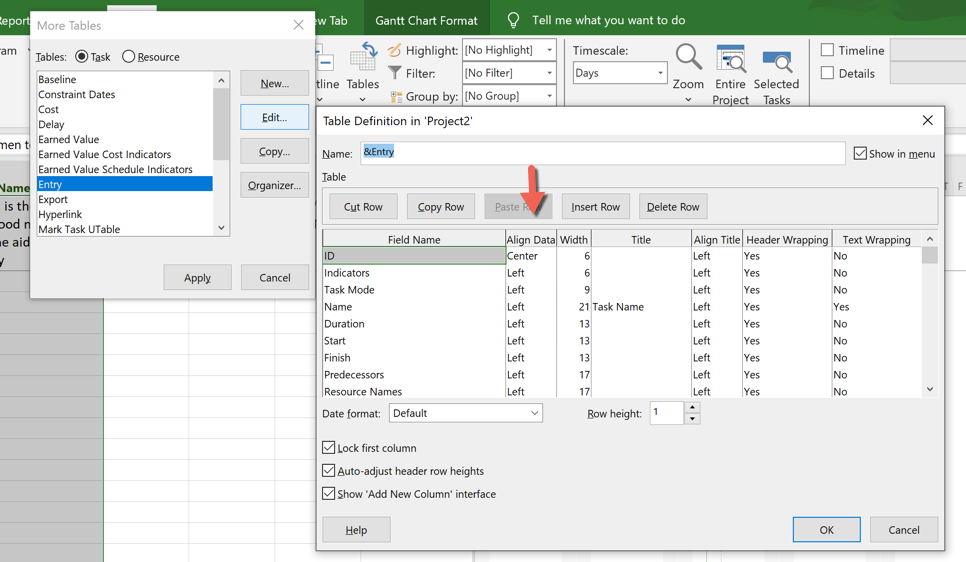Increase Row height with up stepper arrow
The width and height of the screenshot is (966, 562).
[692, 408]
